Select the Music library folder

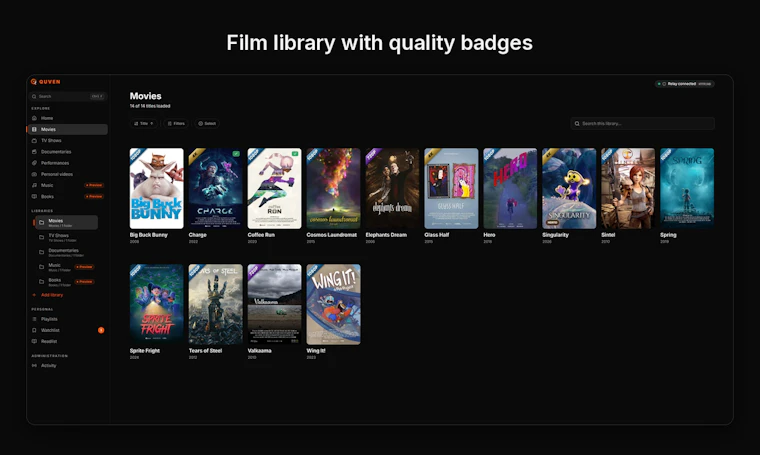coord(66,267)
